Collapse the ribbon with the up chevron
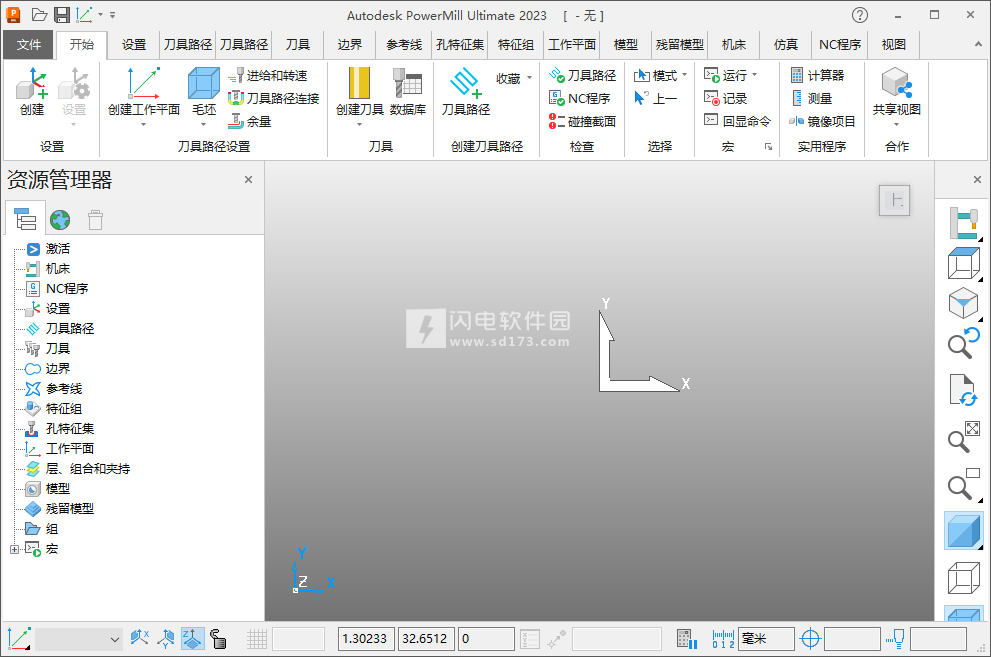This screenshot has width=991, height=657. pos(977,44)
